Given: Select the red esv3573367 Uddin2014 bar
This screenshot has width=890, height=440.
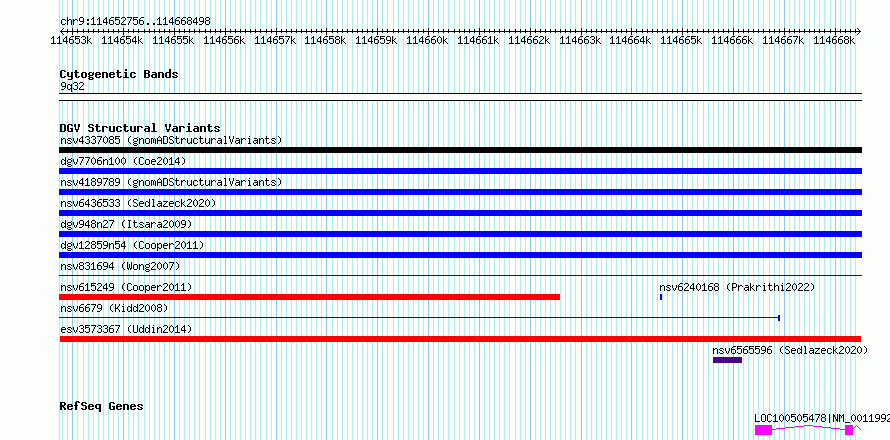Looking at the screenshot, I should pos(460,339).
